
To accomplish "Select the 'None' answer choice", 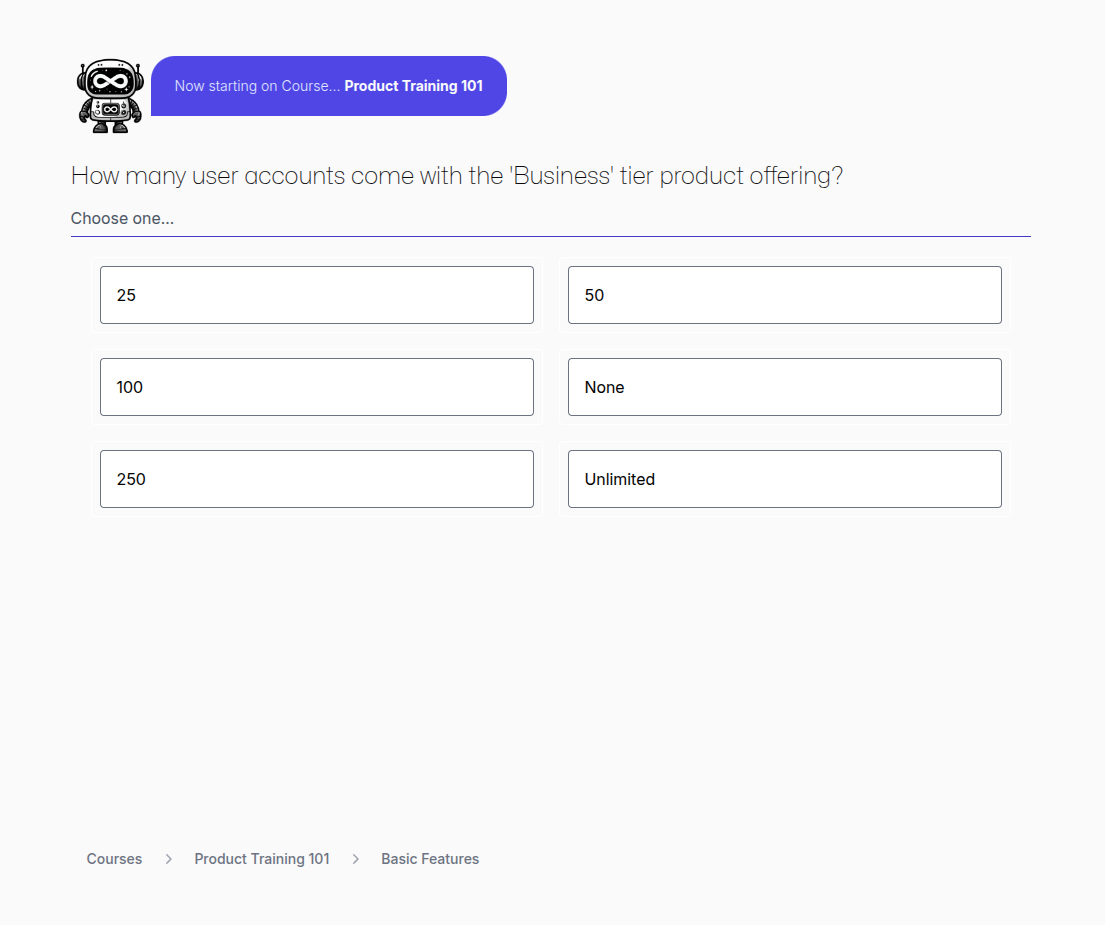I will (784, 387).
